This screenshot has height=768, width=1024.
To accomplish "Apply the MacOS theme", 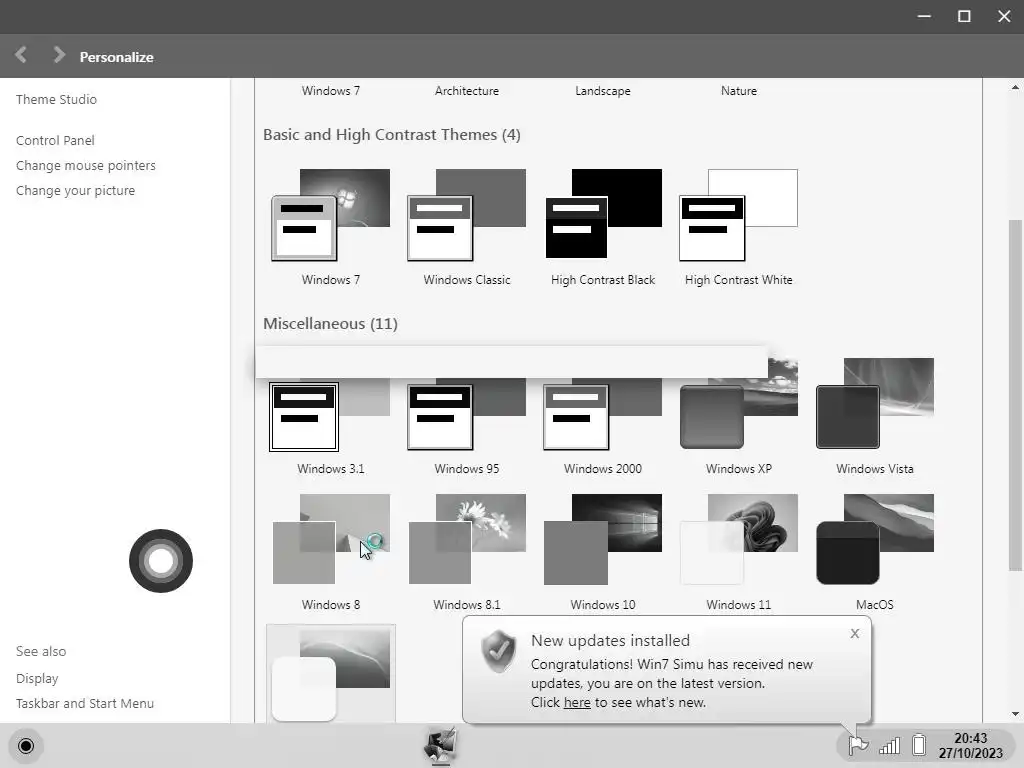I will point(874,539).
